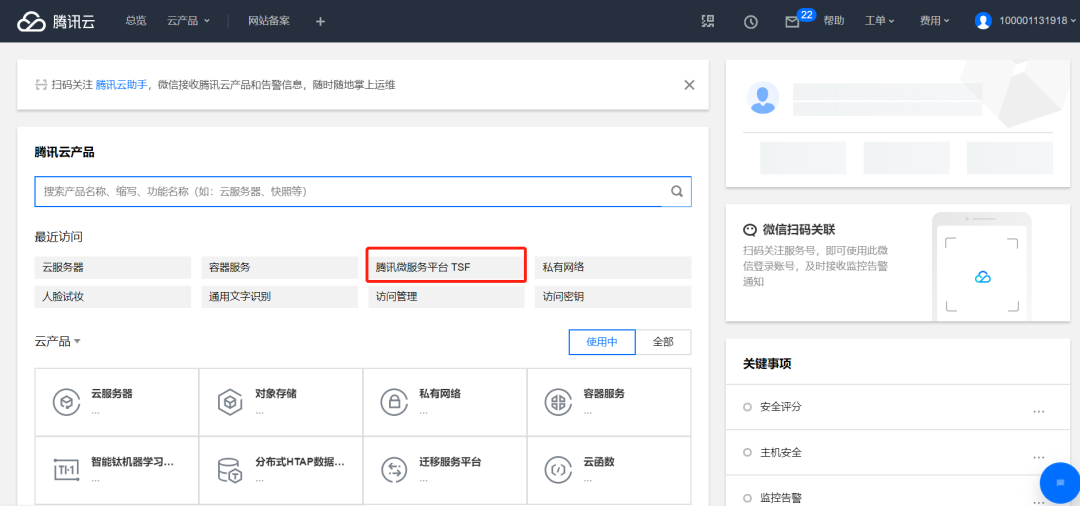Select the 监控告警 radio circle
1080x506 pixels.
point(747,498)
